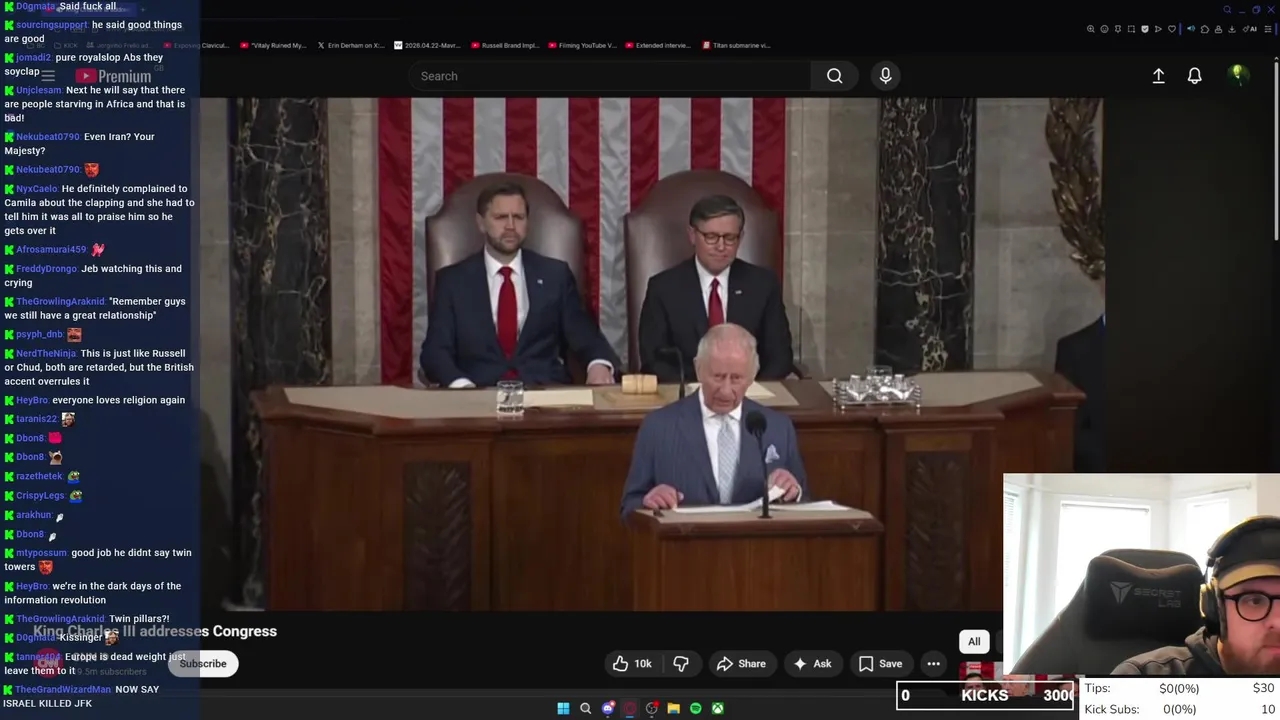Viewport: 1280px width, 720px height.
Task: Open the YouTube account avatar menu
Action: pos(1237,75)
